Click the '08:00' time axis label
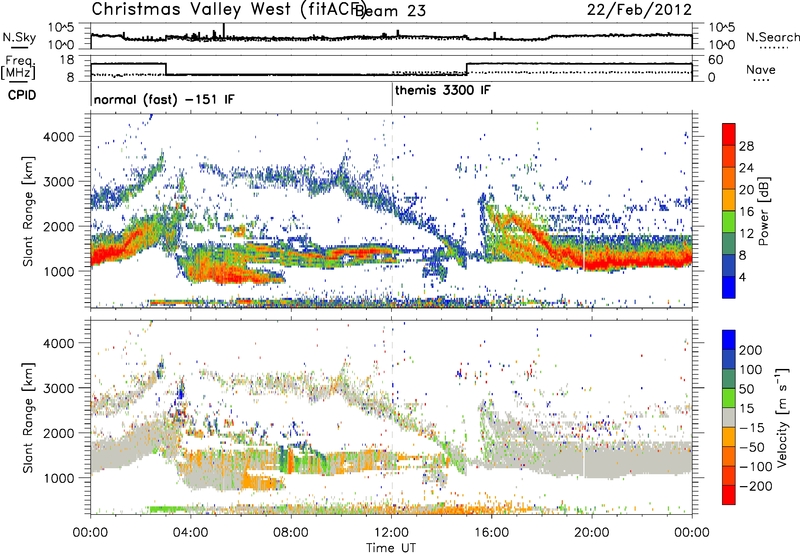Viewport: 800px width, 554px height. 290,533
